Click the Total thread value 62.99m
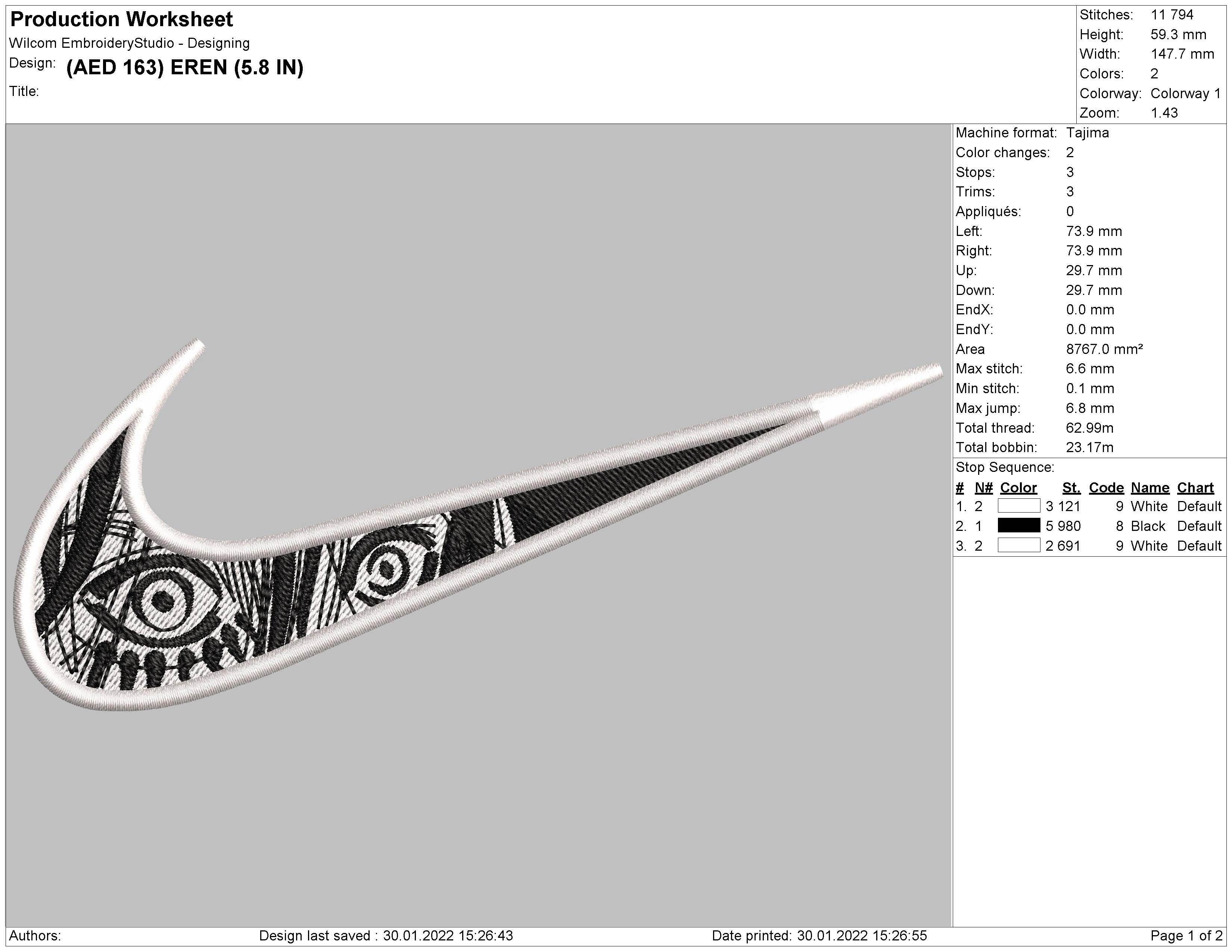1232x952 pixels. tap(1089, 428)
